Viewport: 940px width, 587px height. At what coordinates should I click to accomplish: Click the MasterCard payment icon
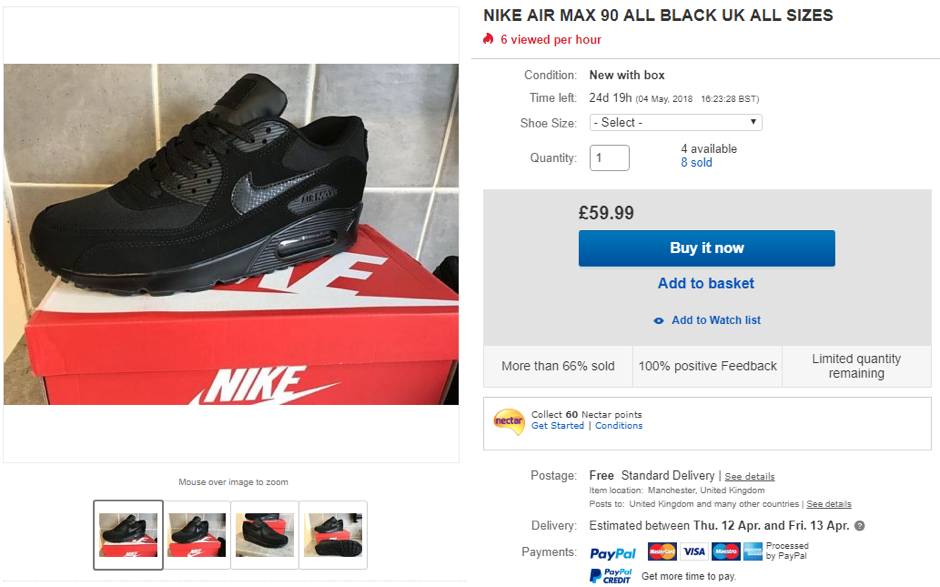[x=662, y=551]
